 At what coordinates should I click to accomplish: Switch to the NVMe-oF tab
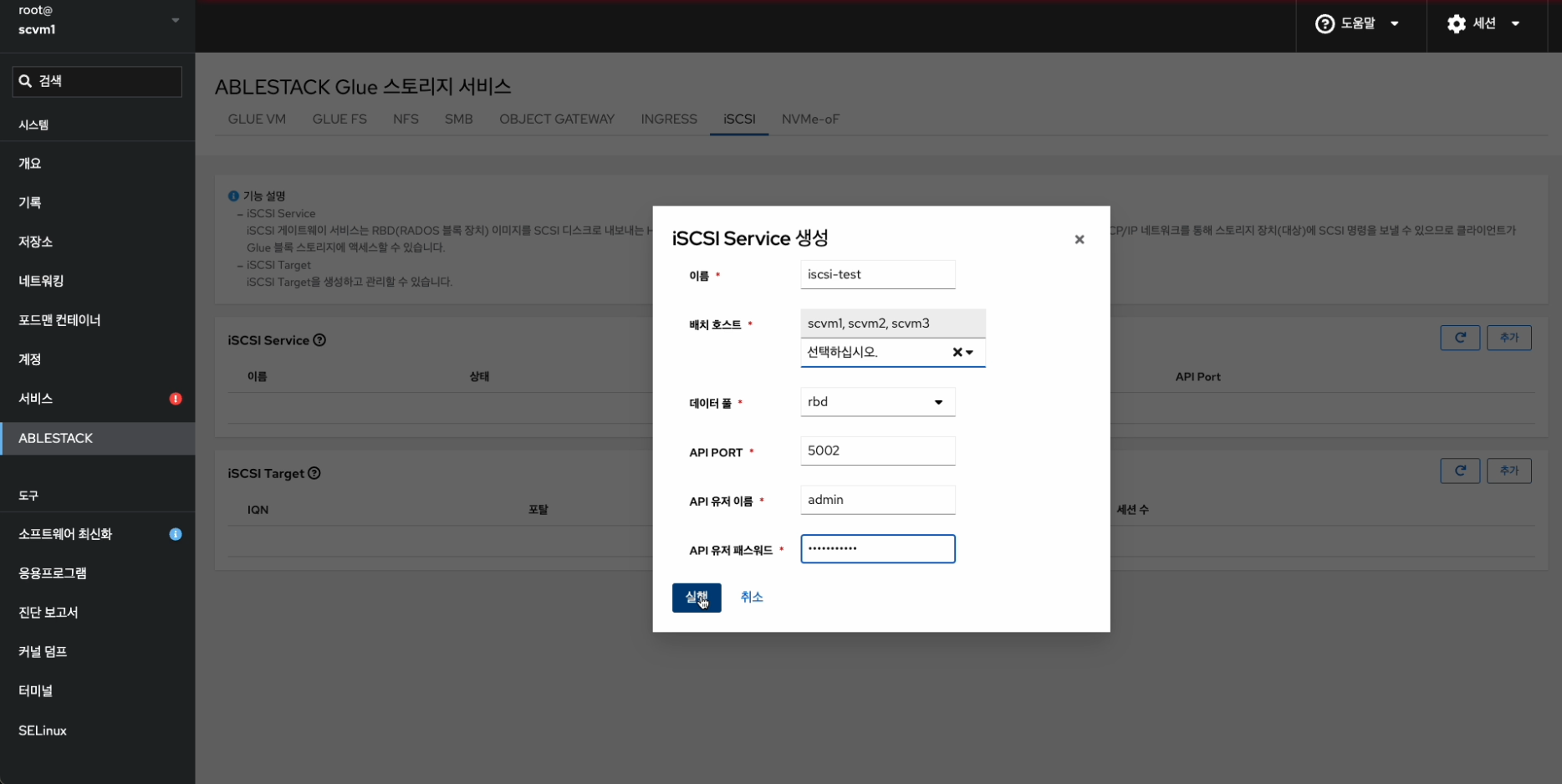[809, 119]
